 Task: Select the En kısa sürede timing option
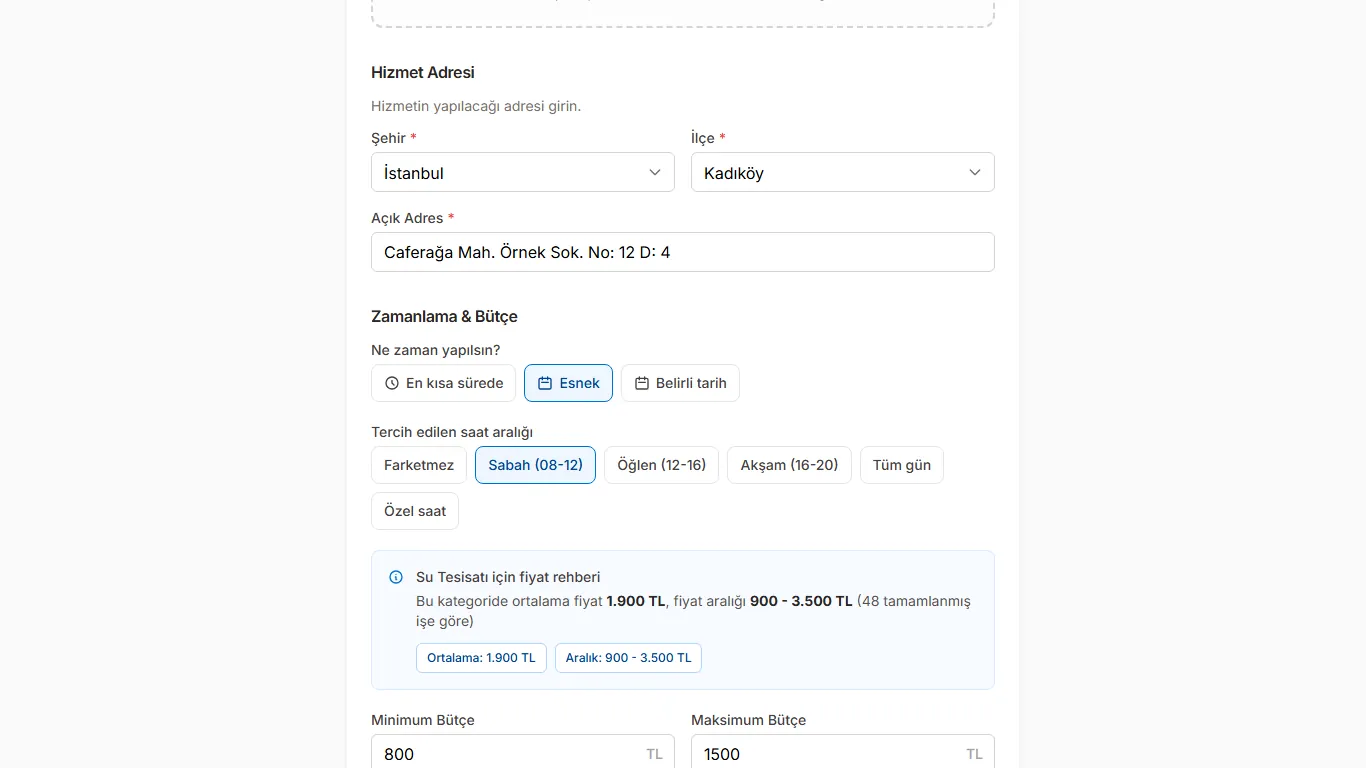pyautogui.click(x=443, y=383)
